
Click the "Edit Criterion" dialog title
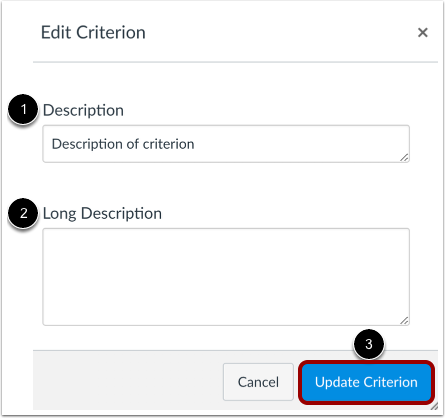(x=93, y=33)
